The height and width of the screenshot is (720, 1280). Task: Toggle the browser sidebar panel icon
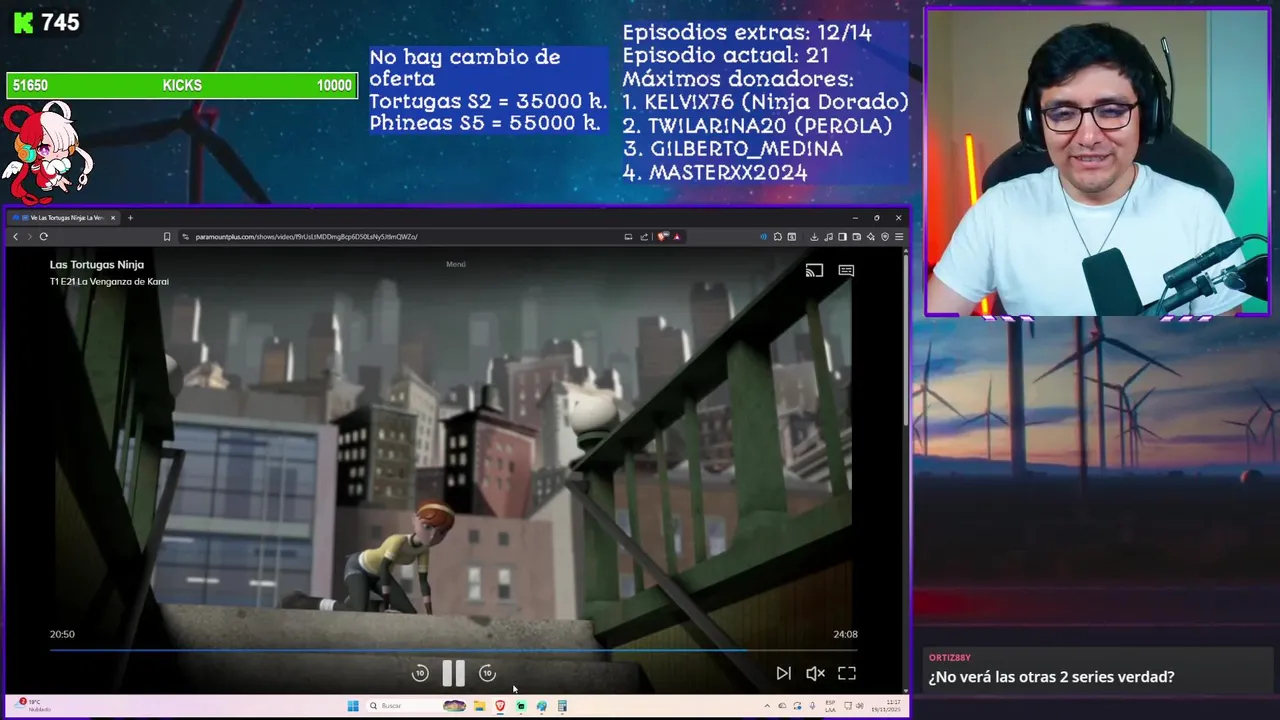coord(842,237)
